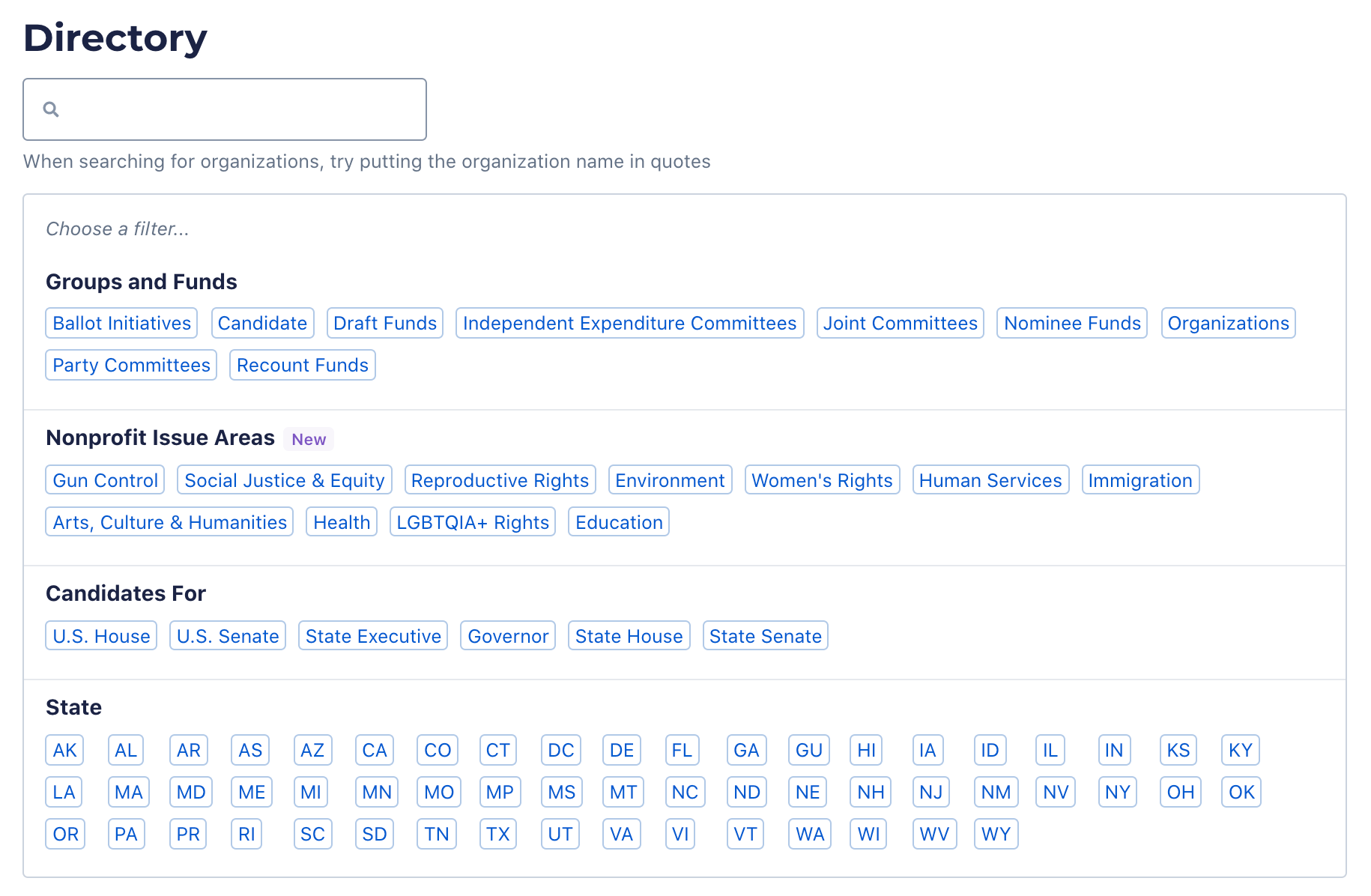
Task: Pick the MP territory filter
Action: tap(500, 792)
